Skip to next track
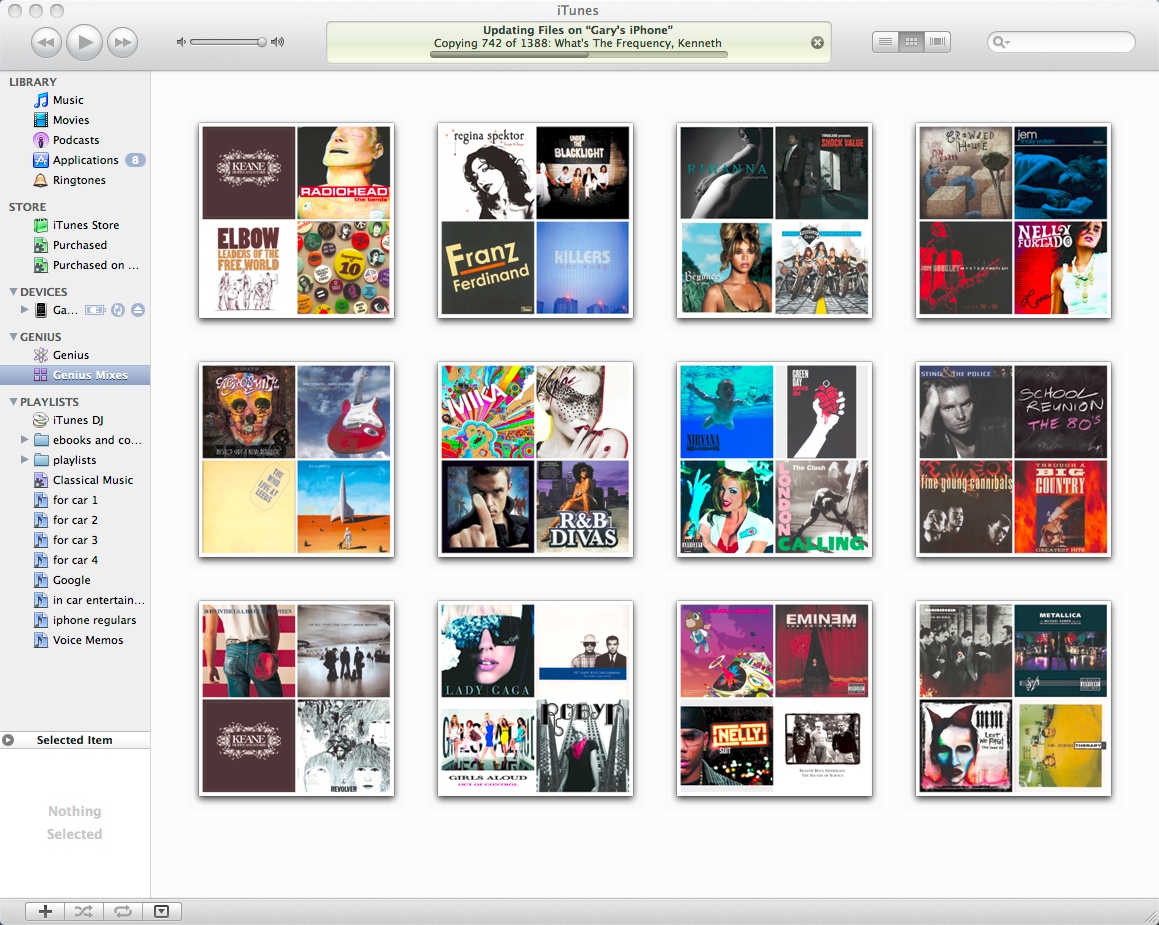The width and height of the screenshot is (1159, 925). pyautogui.click(x=123, y=42)
